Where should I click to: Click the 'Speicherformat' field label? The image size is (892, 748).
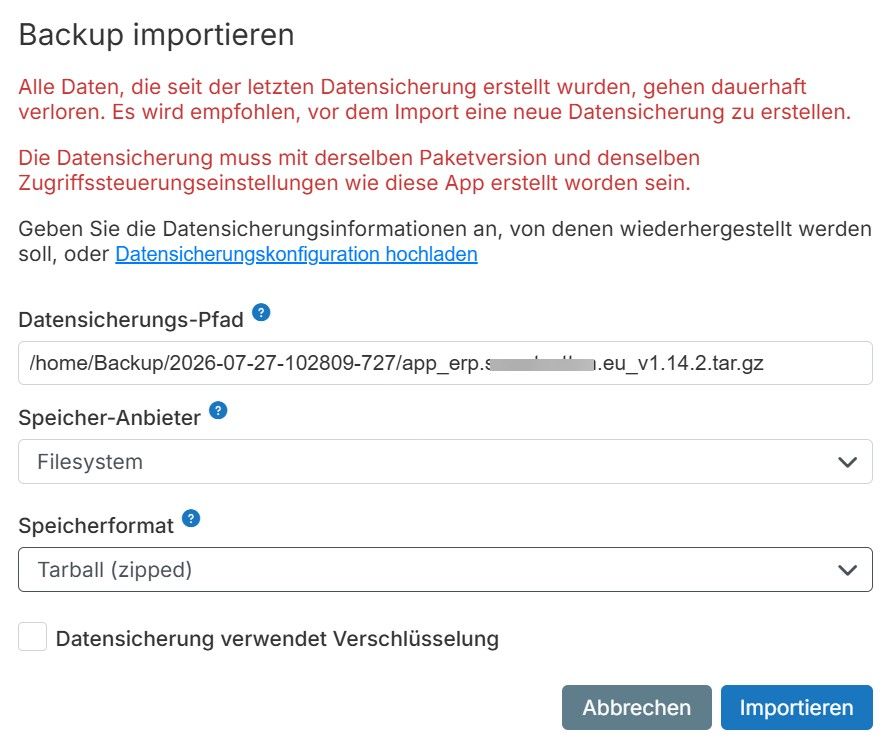click(x=96, y=526)
